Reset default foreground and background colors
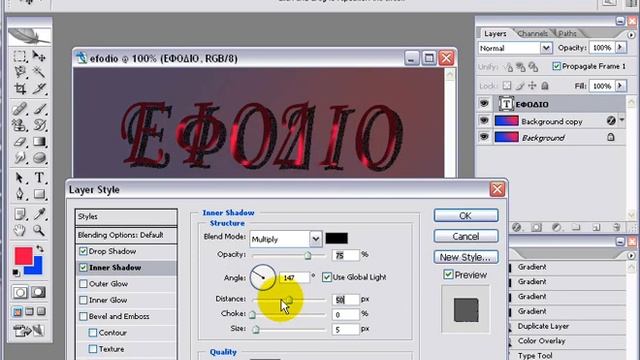Image resolution: width=640 pixels, height=360 pixels. [x=16, y=272]
